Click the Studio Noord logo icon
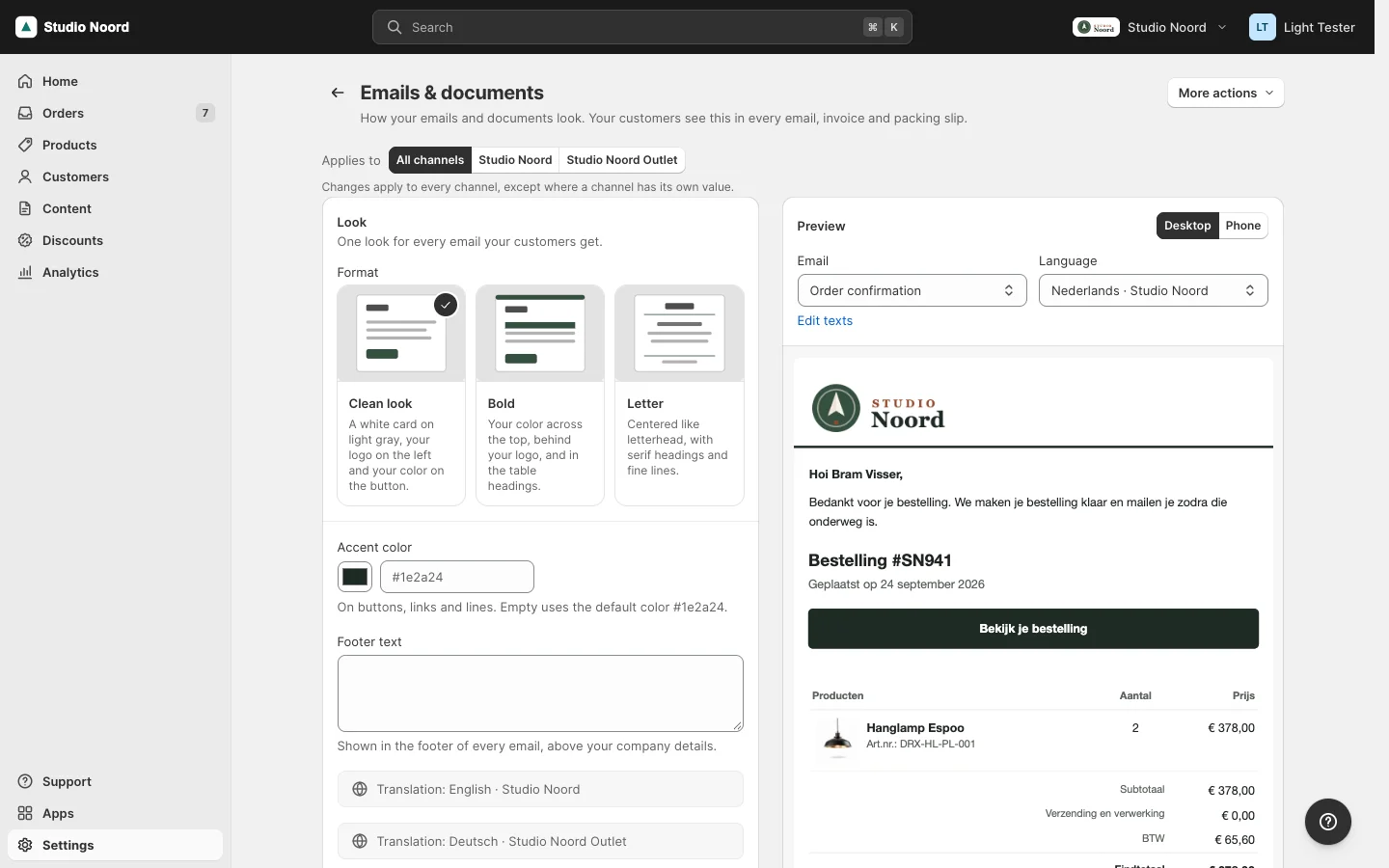The width and height of the screenshot is (1389, 868). pyautogui.click(x=26, y=27)
